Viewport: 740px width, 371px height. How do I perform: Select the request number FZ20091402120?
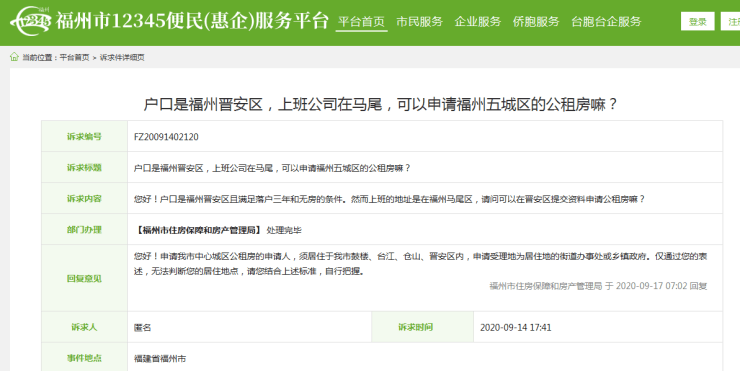(166, 137)
